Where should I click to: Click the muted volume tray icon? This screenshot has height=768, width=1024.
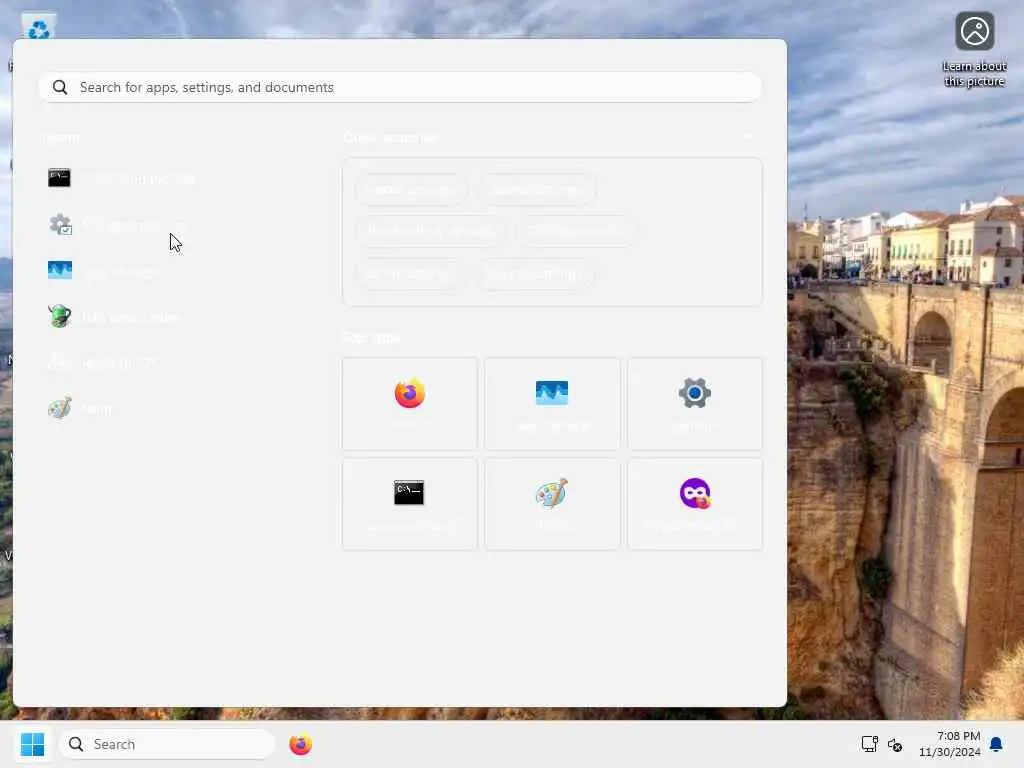895,744
